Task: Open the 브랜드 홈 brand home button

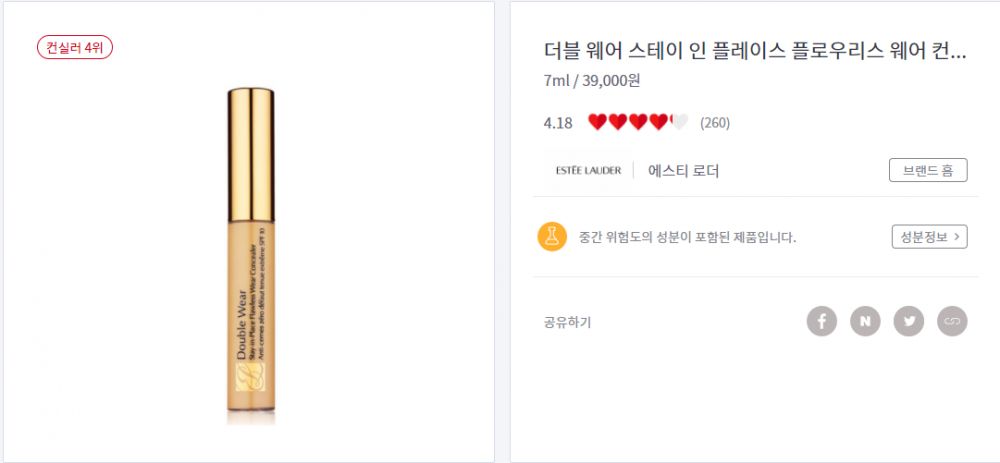Action: click(x=928, y=170)
